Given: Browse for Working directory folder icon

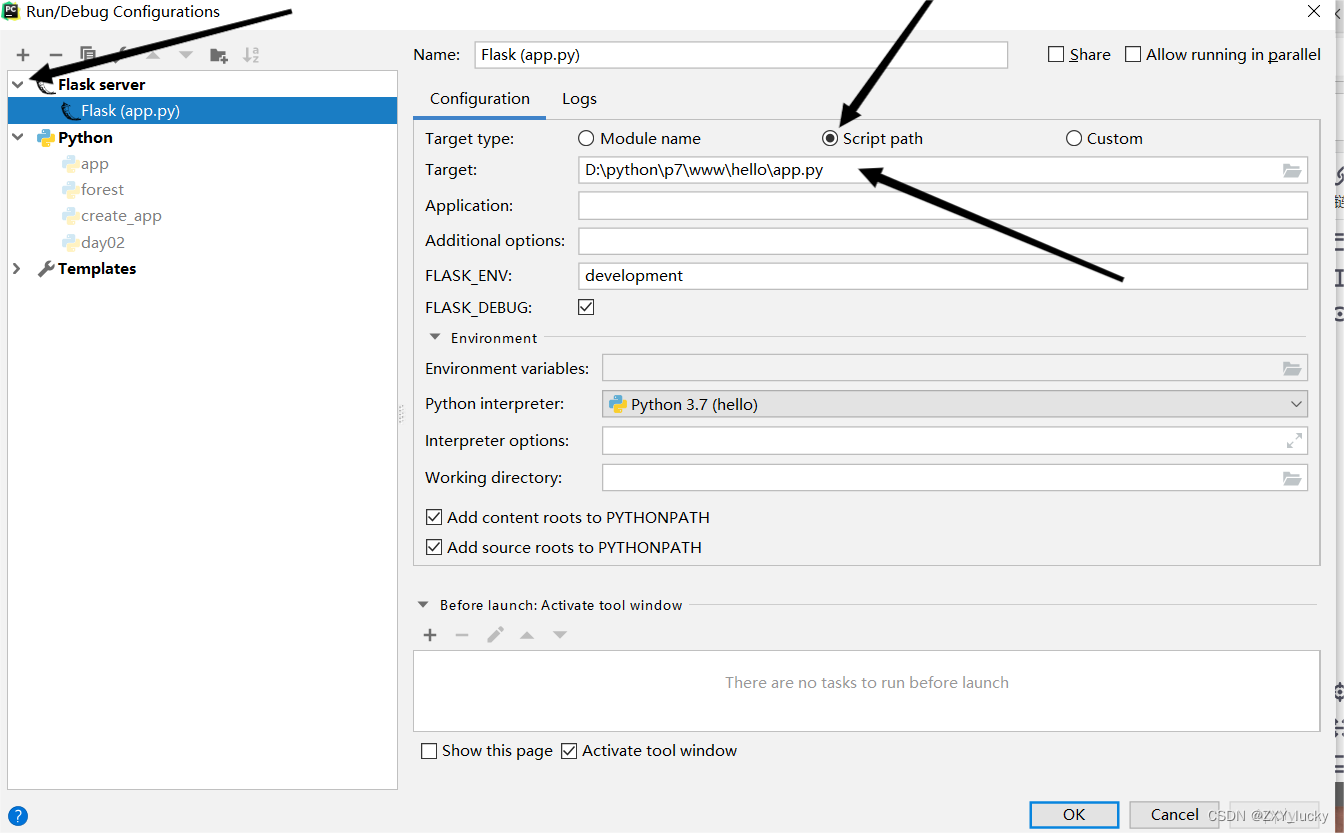Looking at the screenshot, I should 1292,478.
